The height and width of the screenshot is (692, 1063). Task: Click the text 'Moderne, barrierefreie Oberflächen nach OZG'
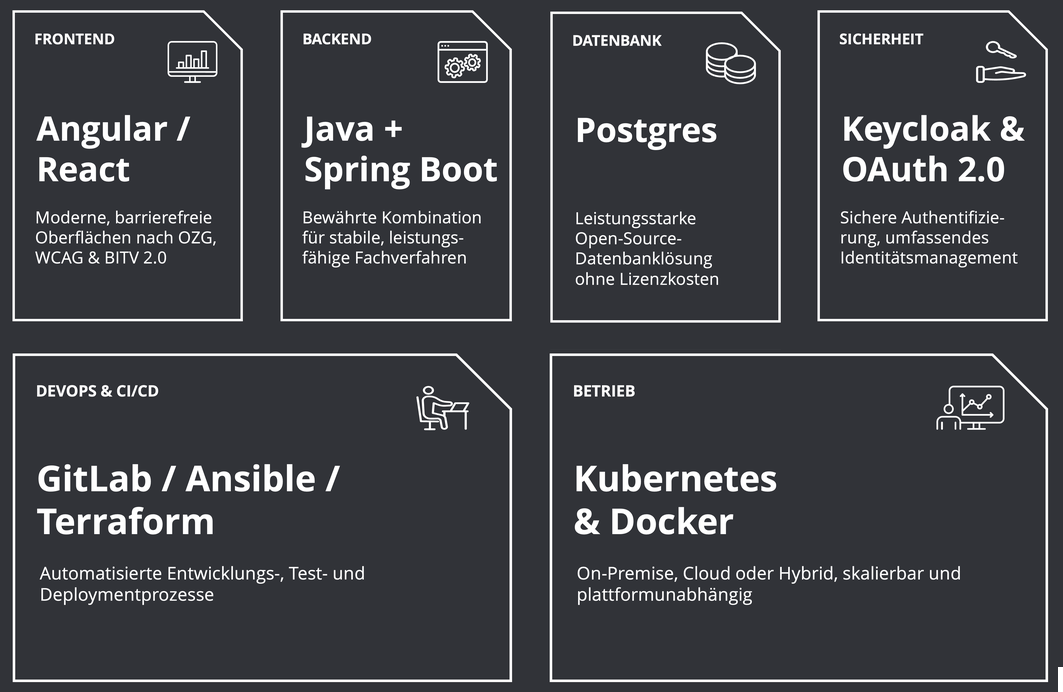coord(126,228)
